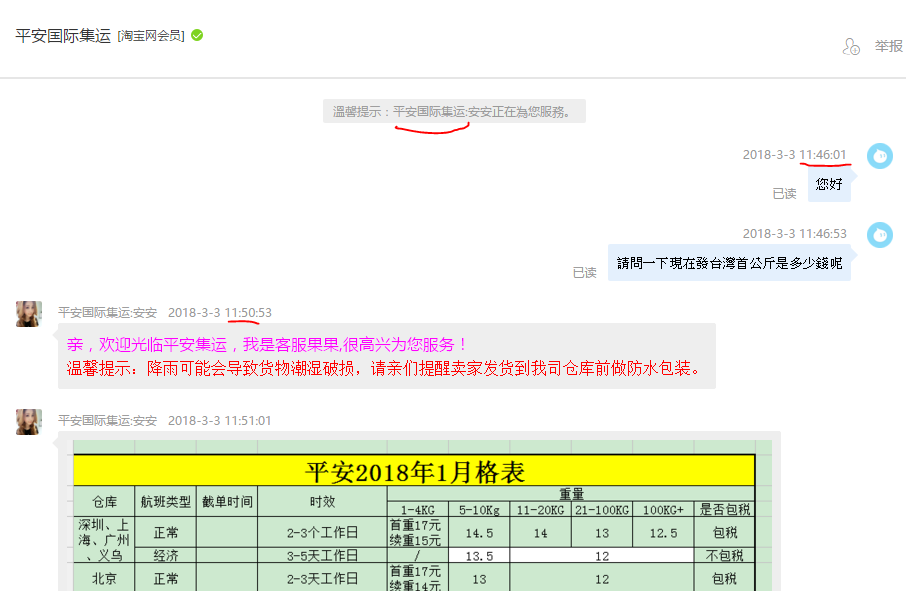This screenshot has height=591, width=906.
Task: Click the 北京 warehouse cell
Action: click(104, 578)
